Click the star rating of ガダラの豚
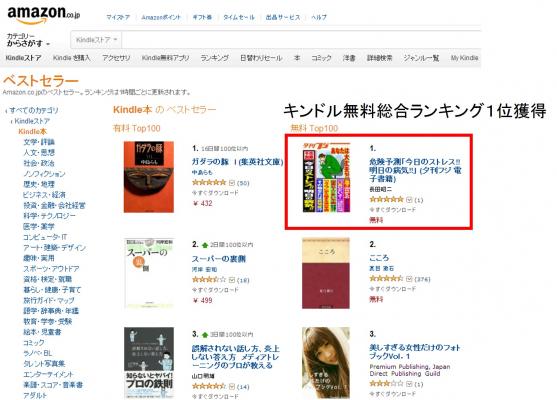This screenshot has height=400, width=557. click(209, 183)
